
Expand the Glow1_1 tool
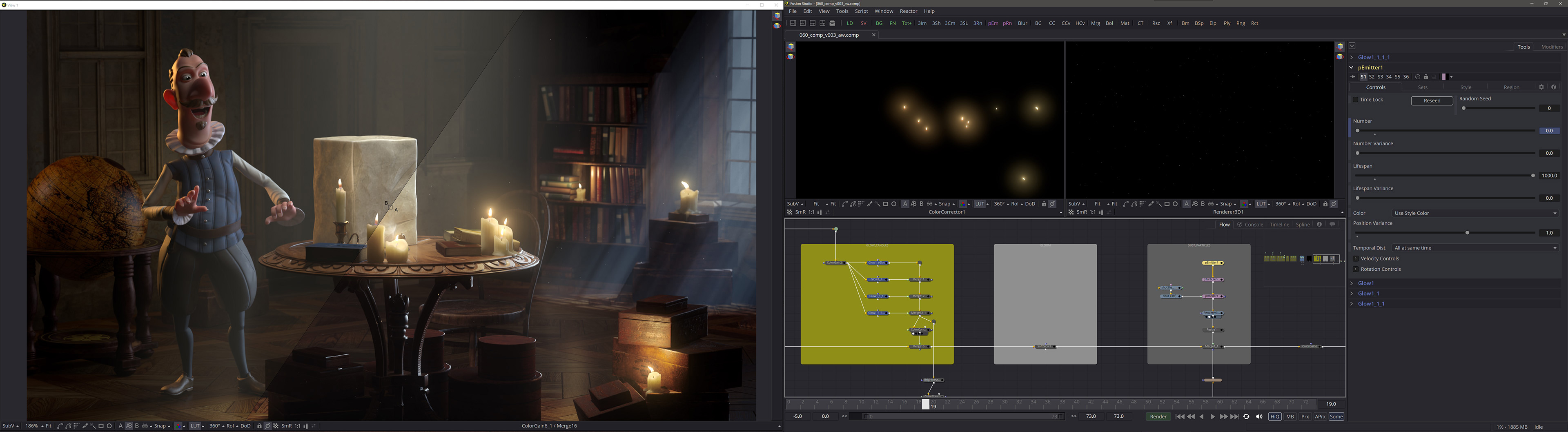pyautogui.click(x=1352, y=294)
